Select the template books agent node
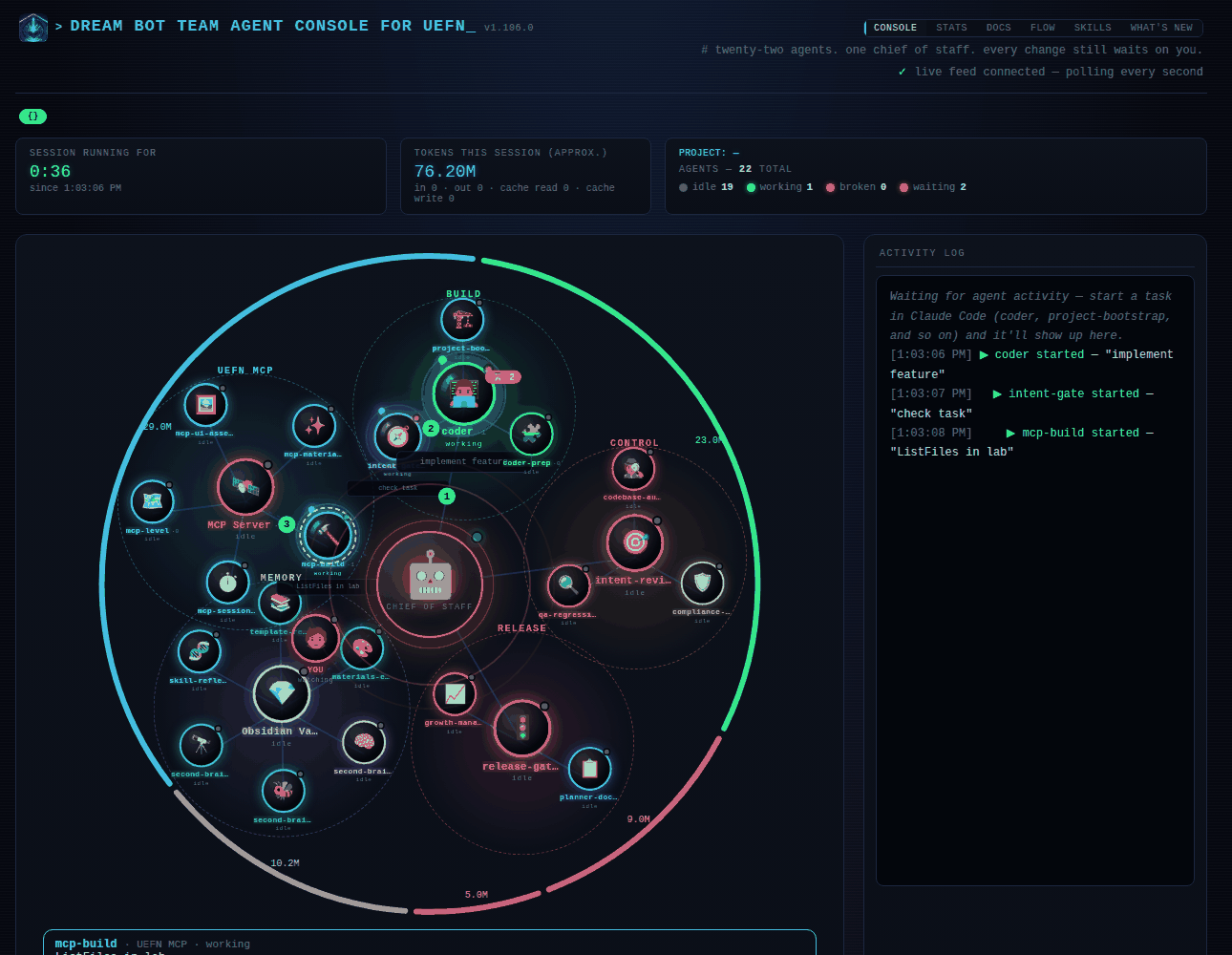Screen dimensions: 1232x955 [280, 604]
